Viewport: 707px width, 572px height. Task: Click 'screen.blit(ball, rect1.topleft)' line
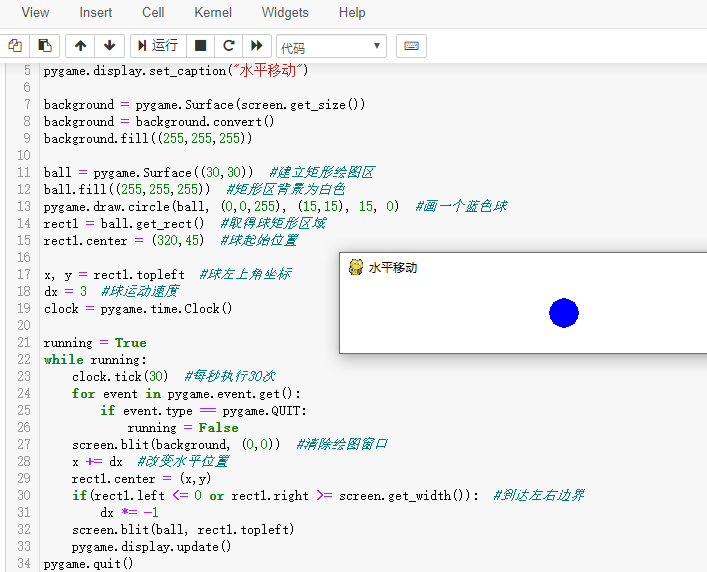tap(183, 530)
